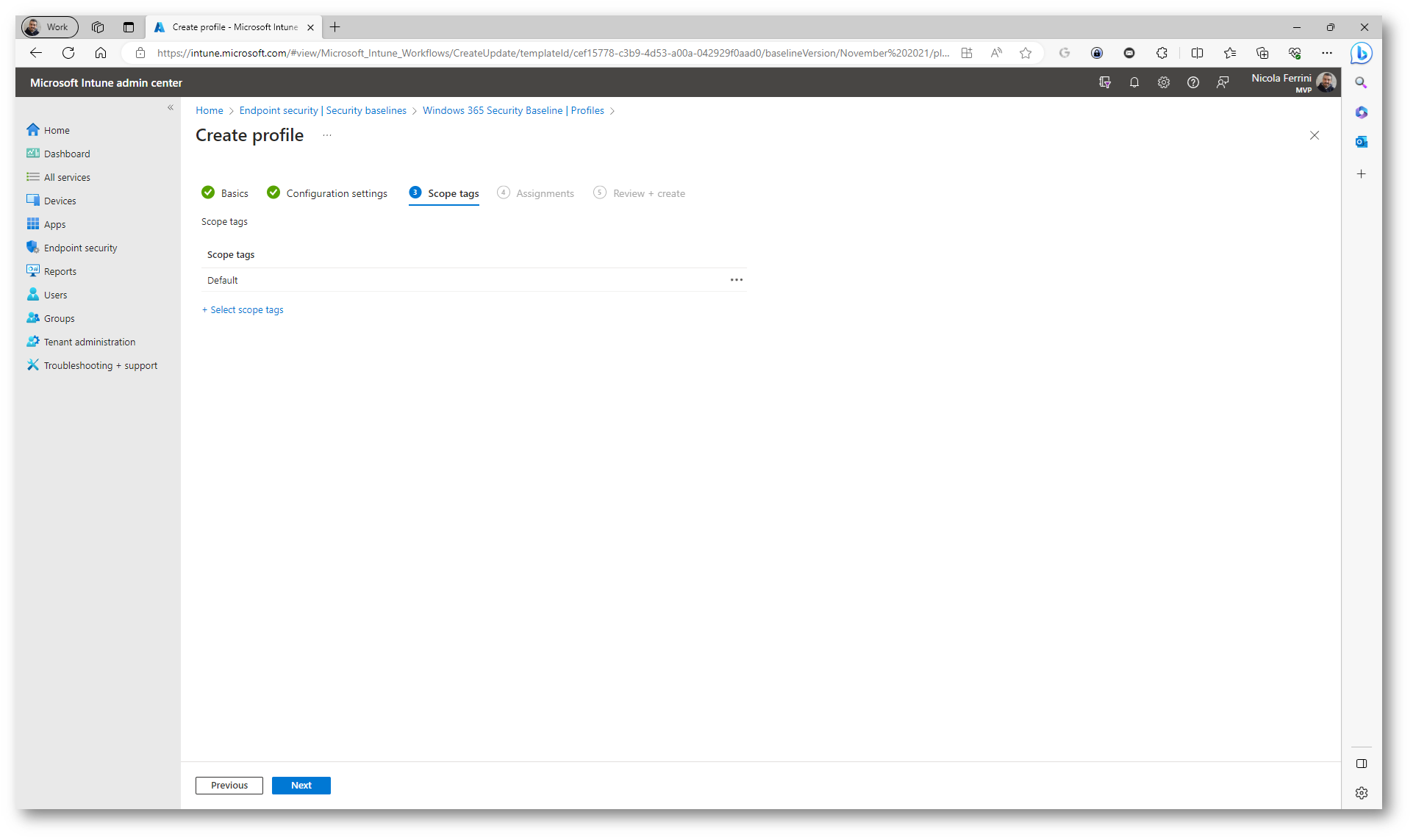Image resolution: width=1413 pixels, height=840 pixels.
Task: Open help question mark icon
Action: tap(1192, 82)
